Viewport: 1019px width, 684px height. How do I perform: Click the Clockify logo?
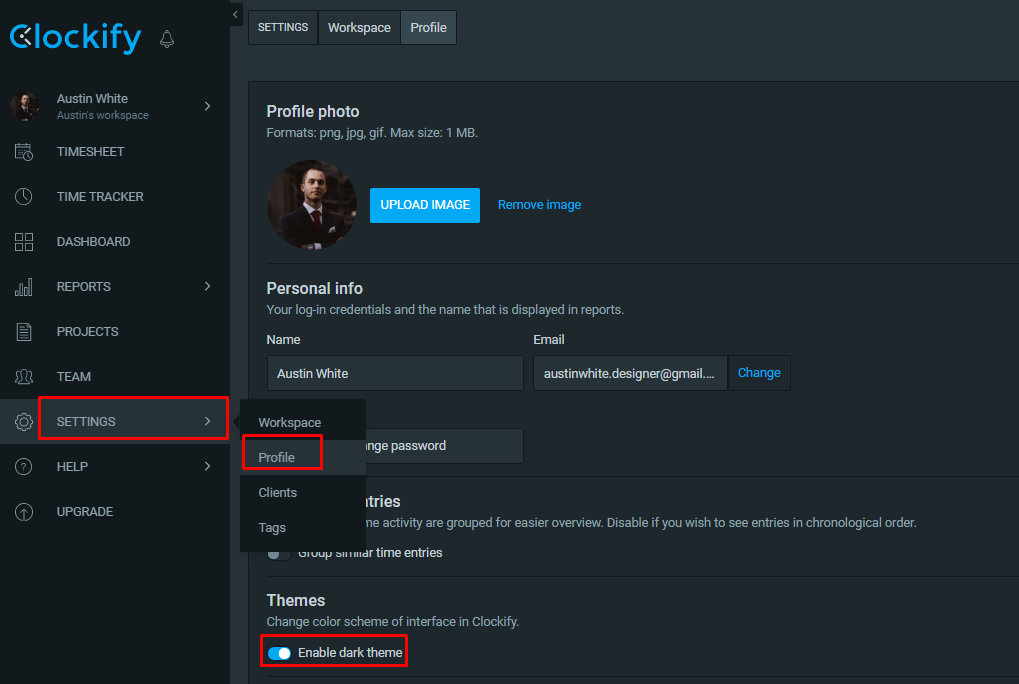pos(75,38)
